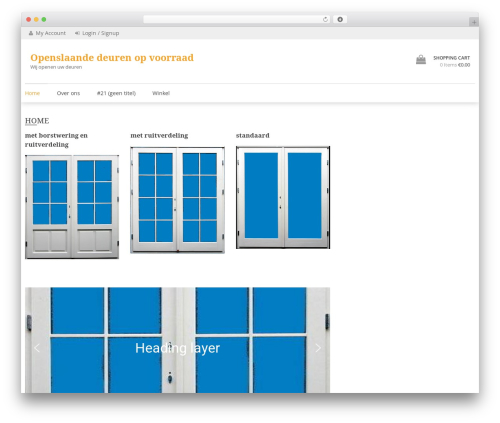Viewport: 500px width, 423px height.
Task: Click the HOME page heading
Action: (x=37, y=121)
